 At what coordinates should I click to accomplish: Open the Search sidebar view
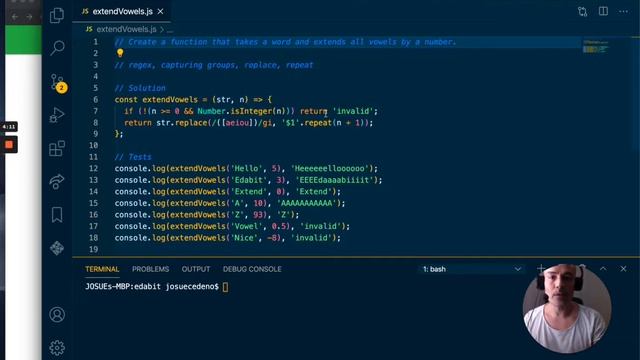[x=57, y=48]
